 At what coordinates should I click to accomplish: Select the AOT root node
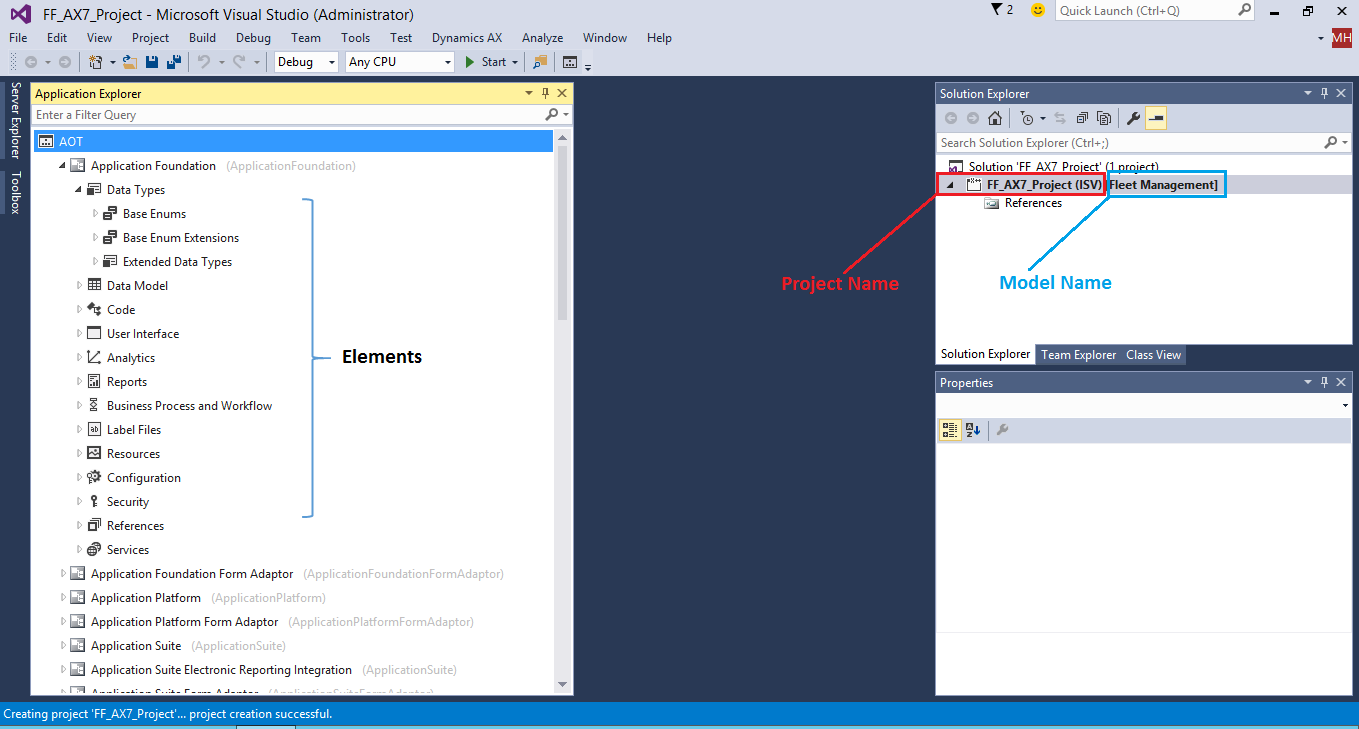coord(293,142)
